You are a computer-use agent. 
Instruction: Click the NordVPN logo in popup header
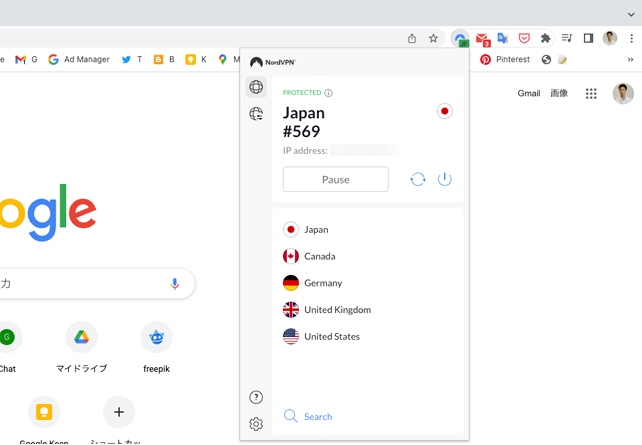(x=273, y=62)
